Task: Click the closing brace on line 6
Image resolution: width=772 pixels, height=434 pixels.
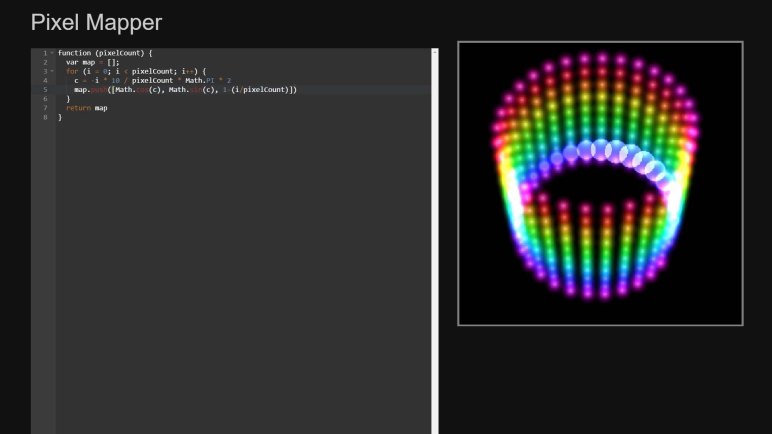Action: (x=68, y=99)
